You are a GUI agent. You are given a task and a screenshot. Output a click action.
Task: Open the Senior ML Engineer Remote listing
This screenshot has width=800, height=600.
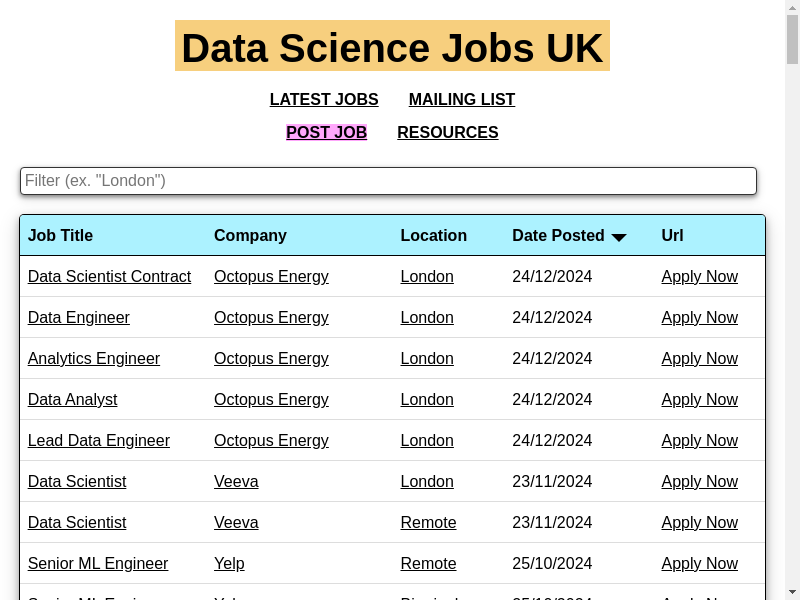(98, 564)
